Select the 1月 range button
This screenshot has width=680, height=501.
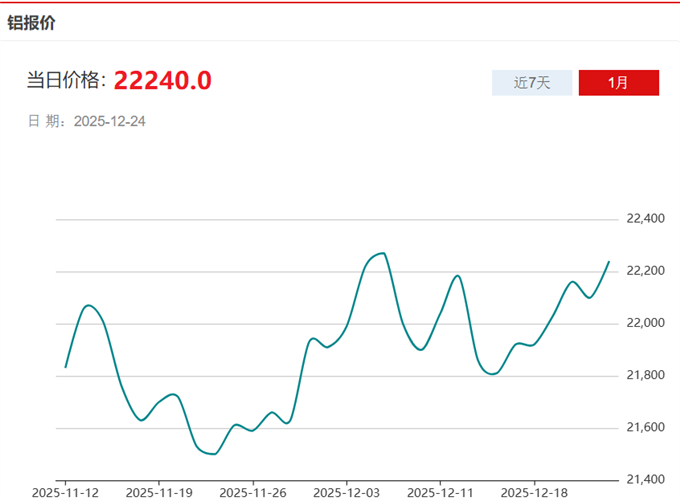tap(618, 82)
